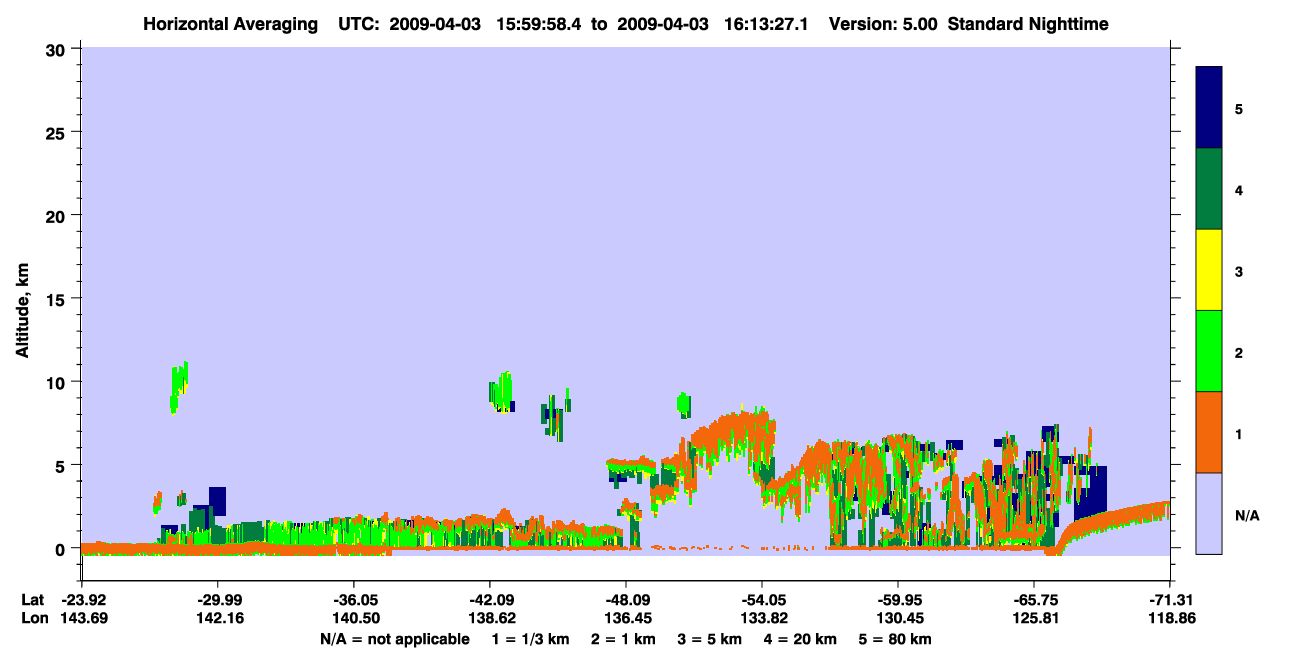
Task: Click the y-axis tick label 10
Action: point(58,382)
